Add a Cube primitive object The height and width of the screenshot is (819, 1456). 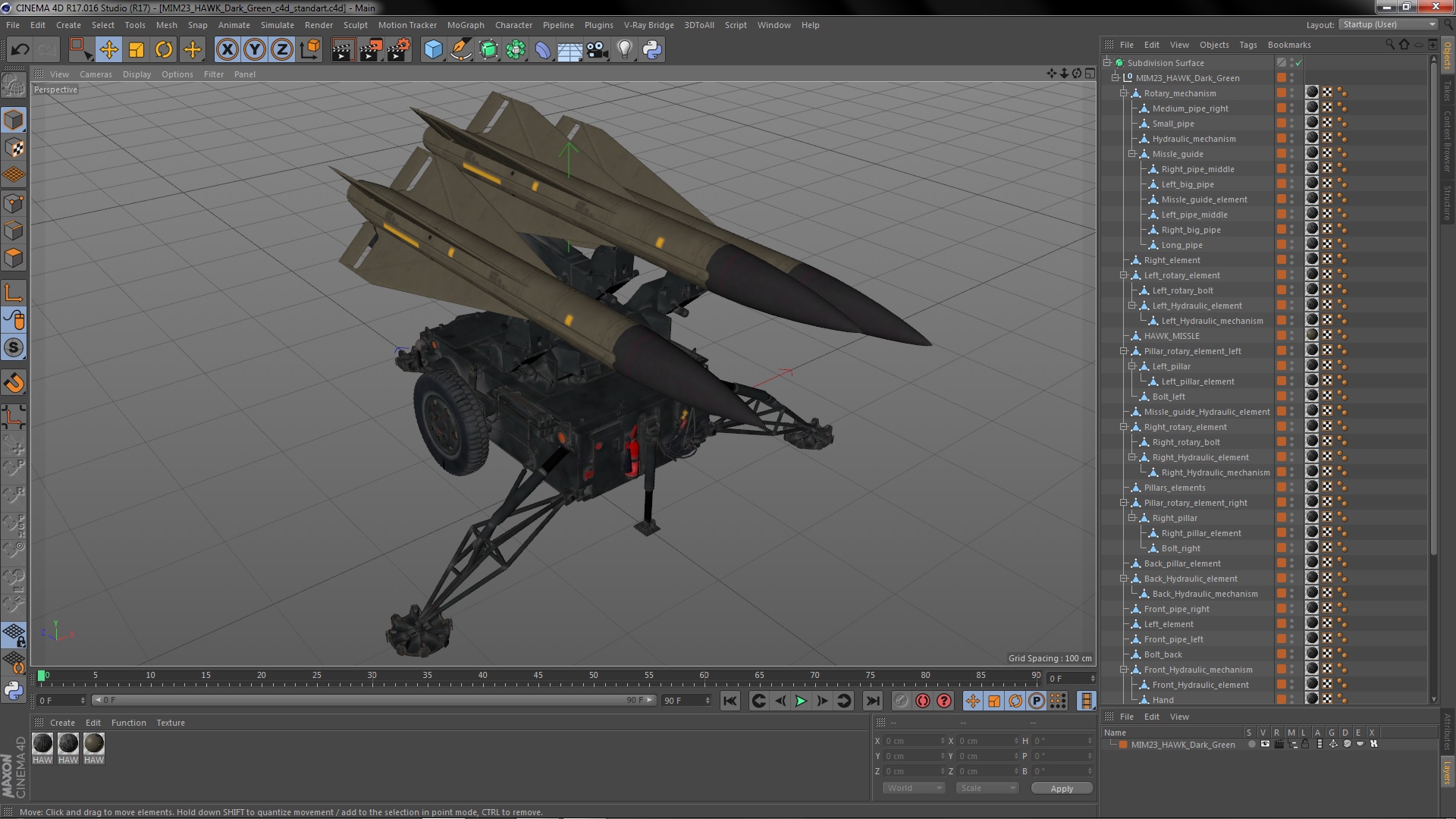click(433, 50)
